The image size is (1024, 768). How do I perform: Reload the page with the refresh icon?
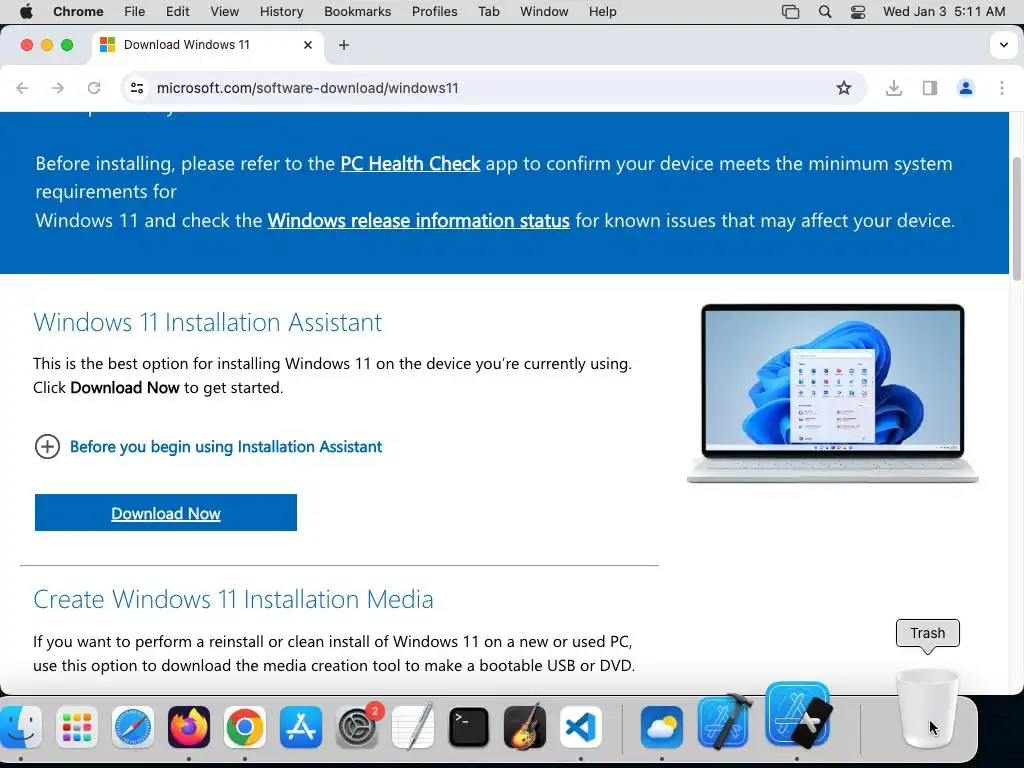(94, 88)
